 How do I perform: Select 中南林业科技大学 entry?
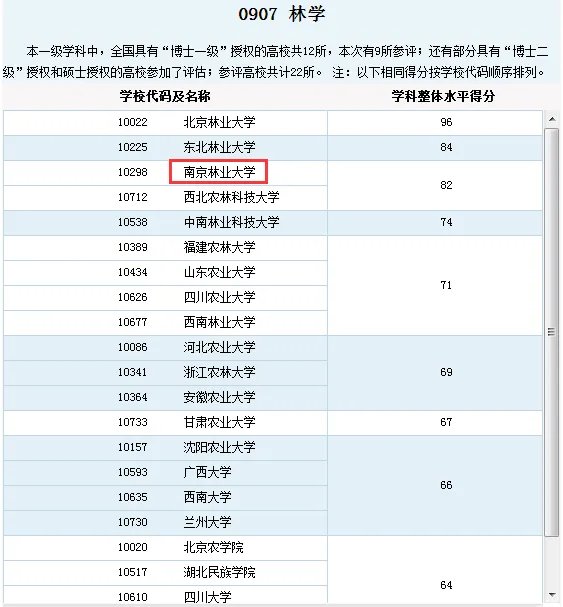(x=232, y=222)
